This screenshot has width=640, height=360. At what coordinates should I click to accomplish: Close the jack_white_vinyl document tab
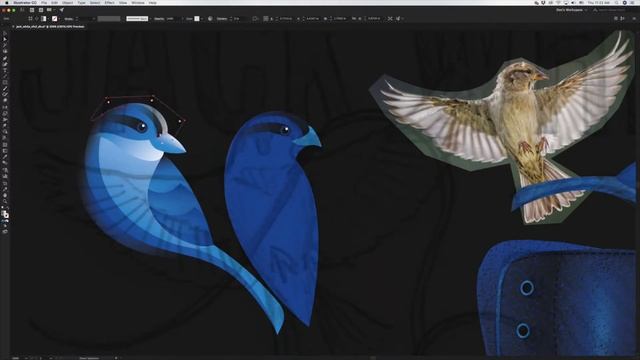tap(13, 27)
